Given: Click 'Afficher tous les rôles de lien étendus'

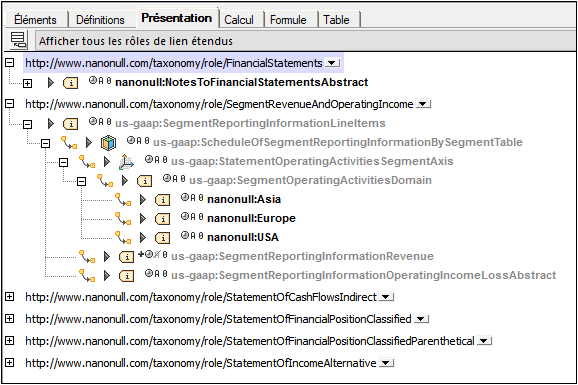Looking at the screenshot, I should (136, 41).
